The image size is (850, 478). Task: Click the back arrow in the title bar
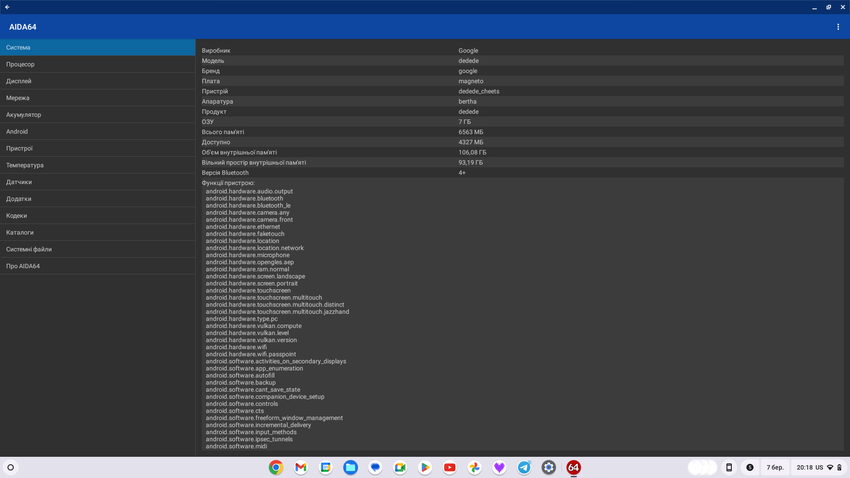(x=7, y=7)
